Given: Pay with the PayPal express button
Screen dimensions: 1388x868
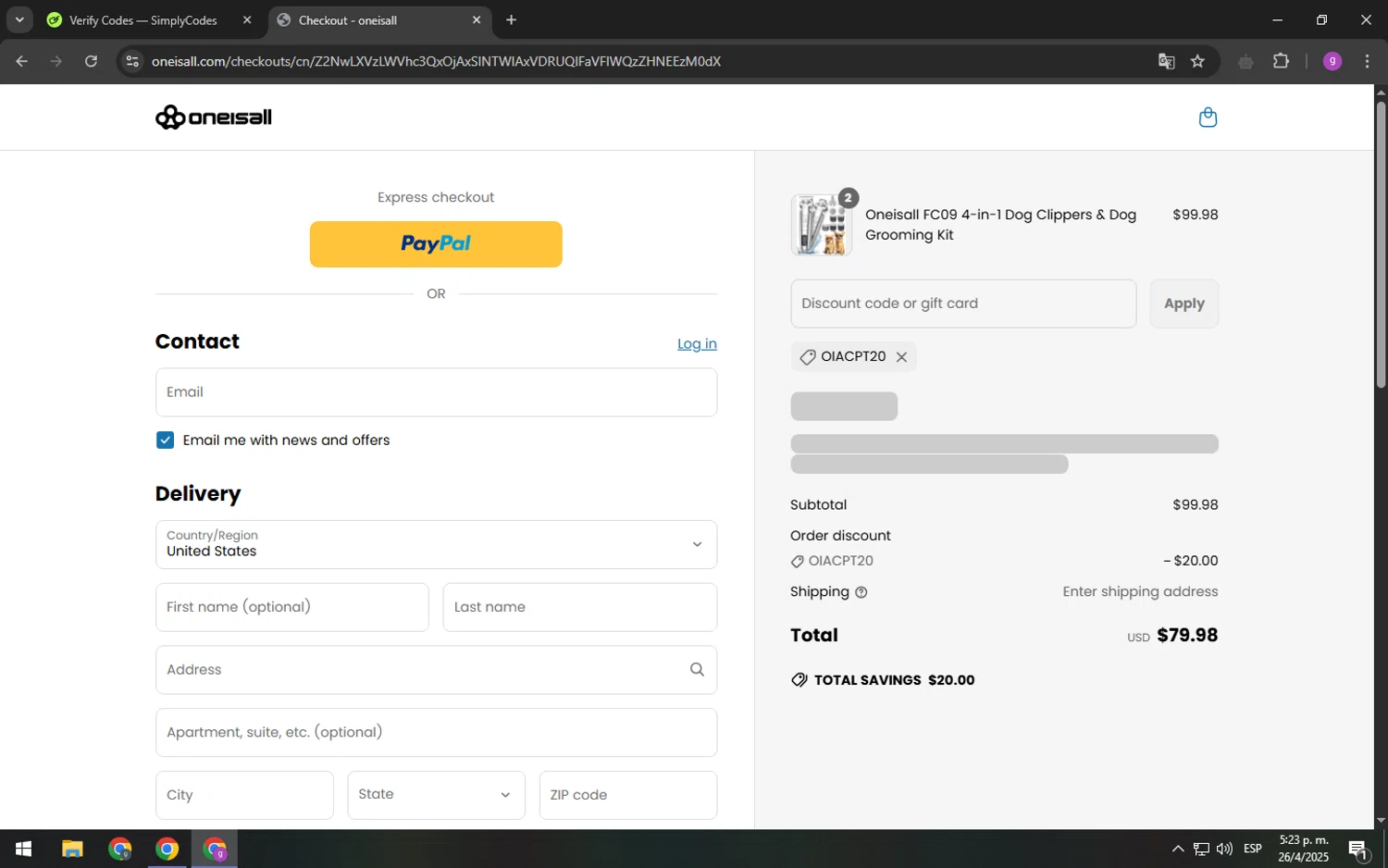Looking at the screenshot, I should point(436,244).
